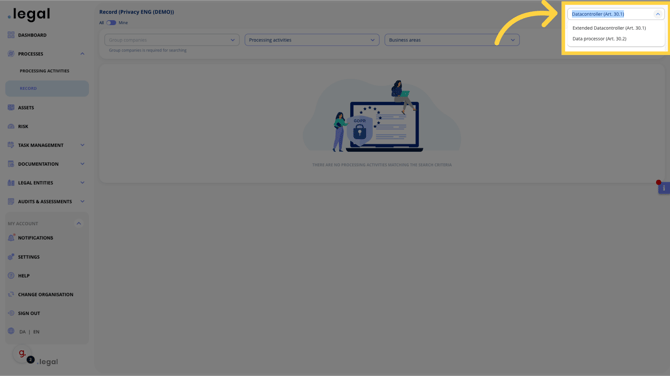This screenshot has width=670, height=376.
Task: Expand the Business areas dropdown
Action: coord(452,40)
